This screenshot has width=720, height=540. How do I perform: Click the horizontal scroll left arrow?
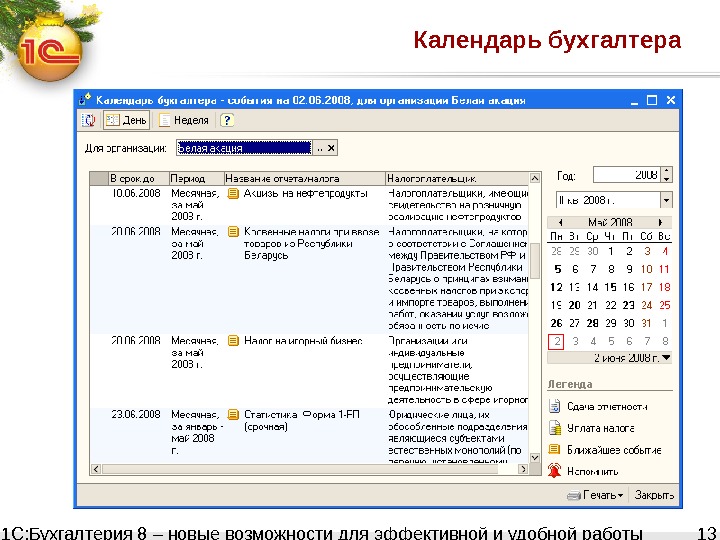click(96, 469)
